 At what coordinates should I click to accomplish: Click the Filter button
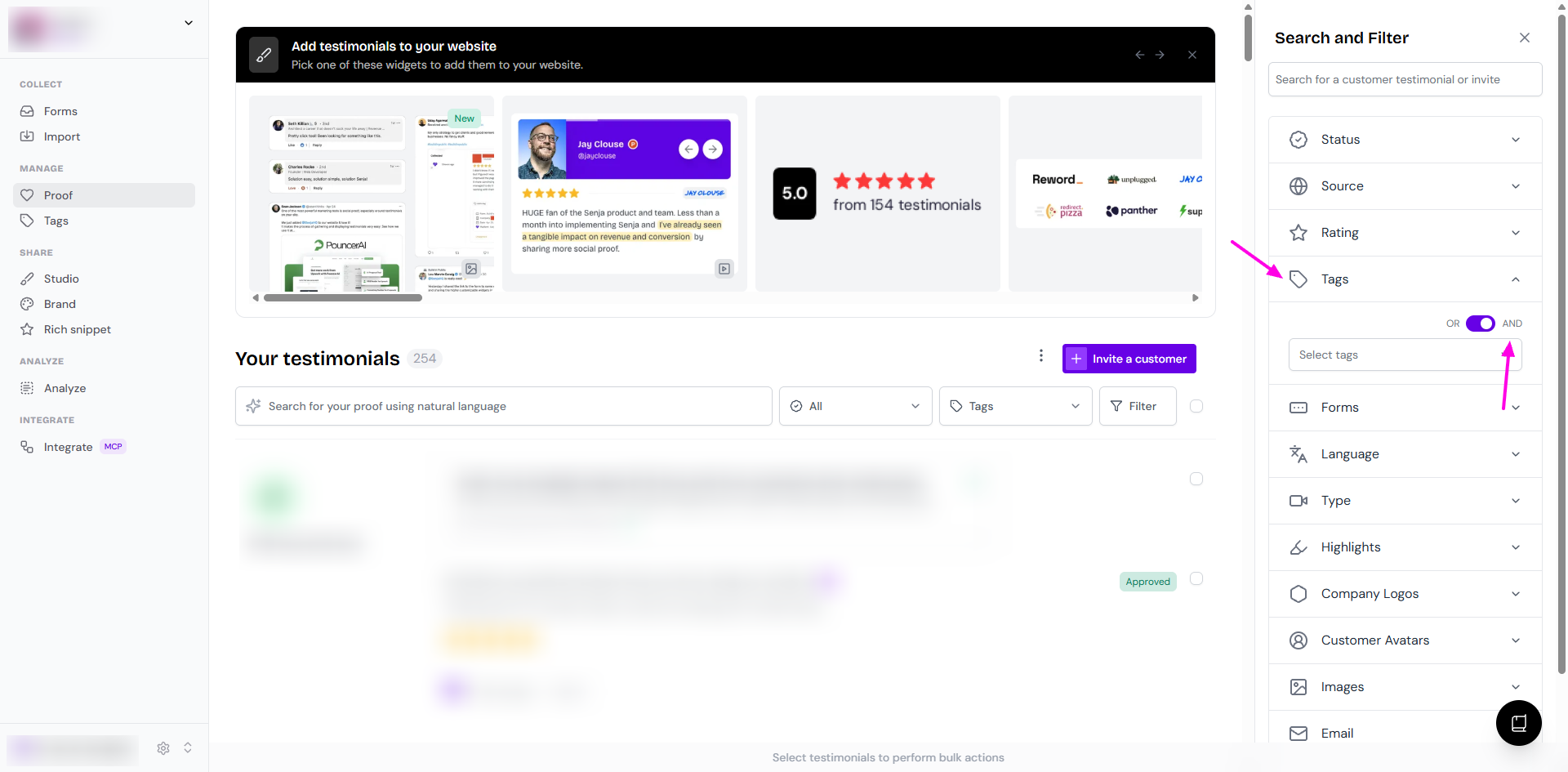[x=1137, y=406]
